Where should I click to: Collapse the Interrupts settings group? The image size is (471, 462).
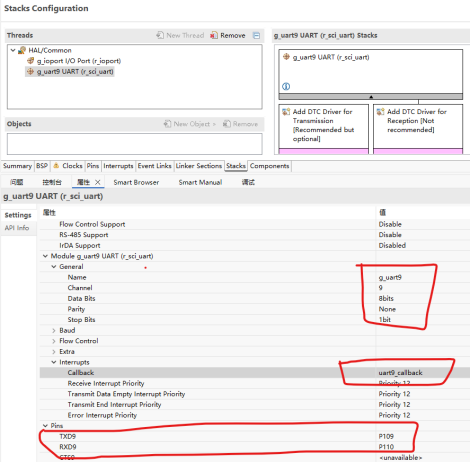pyautogui.click(x=54, y=362)
